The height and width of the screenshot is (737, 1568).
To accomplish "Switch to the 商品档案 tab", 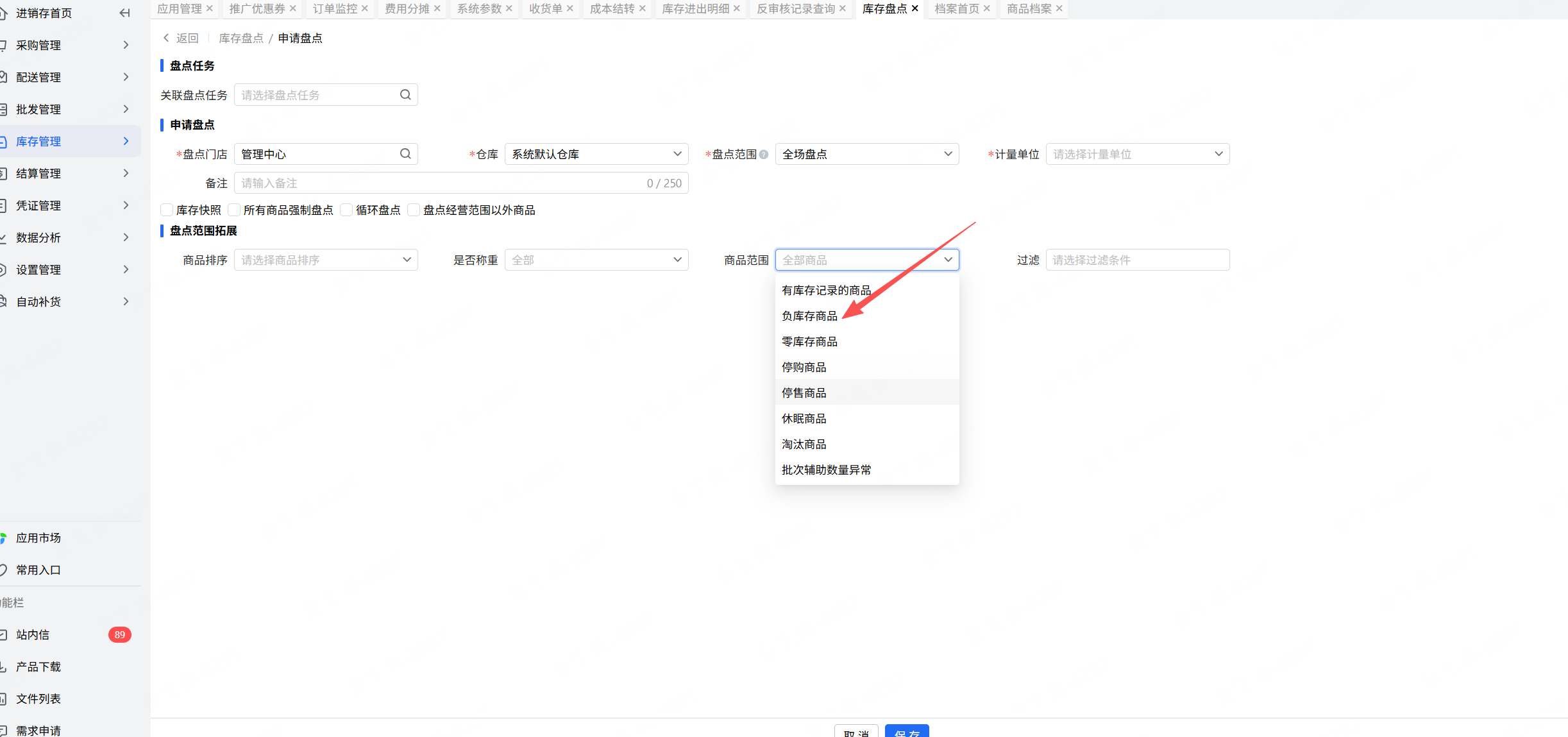I will point(1029,8).
